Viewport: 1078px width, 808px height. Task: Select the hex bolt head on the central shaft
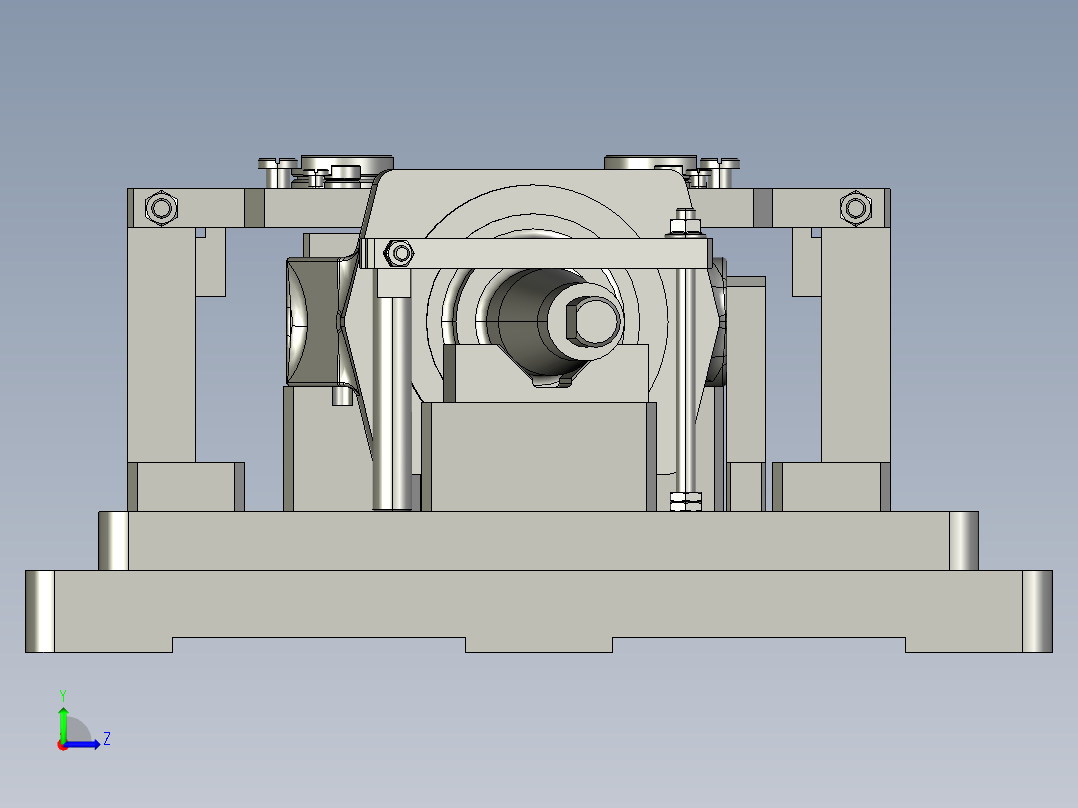coord(590,320)
